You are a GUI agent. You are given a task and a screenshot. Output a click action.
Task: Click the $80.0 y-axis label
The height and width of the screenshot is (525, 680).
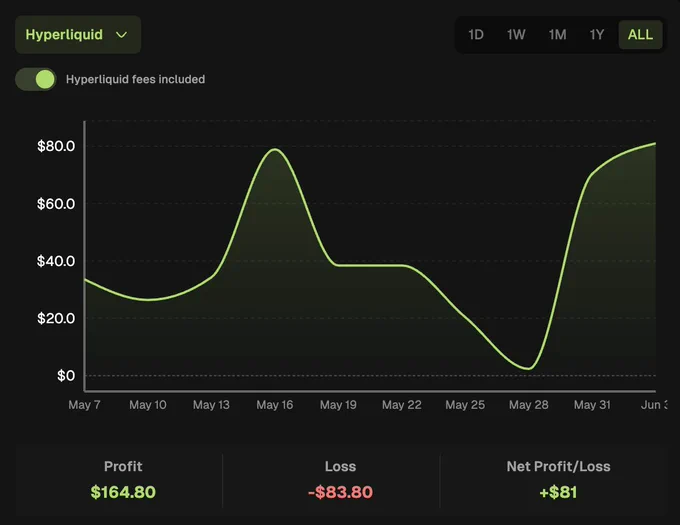56,146
